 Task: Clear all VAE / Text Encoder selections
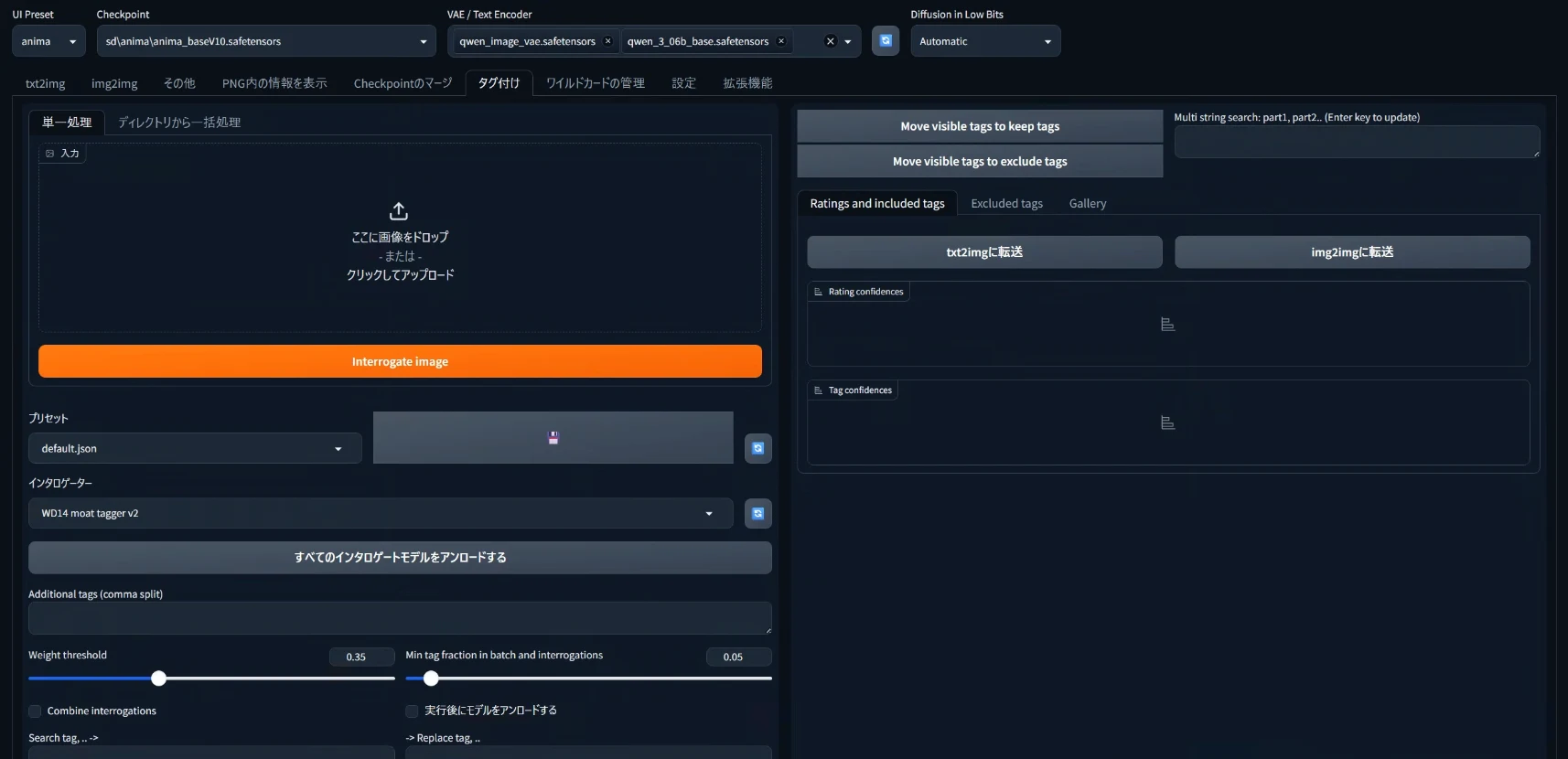(x=831, y=41)
